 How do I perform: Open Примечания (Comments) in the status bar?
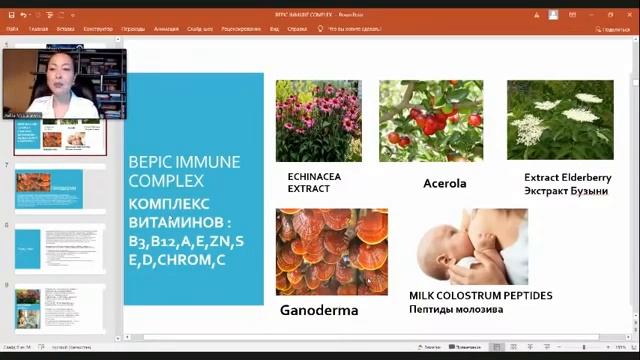click(x=465, y=347)
